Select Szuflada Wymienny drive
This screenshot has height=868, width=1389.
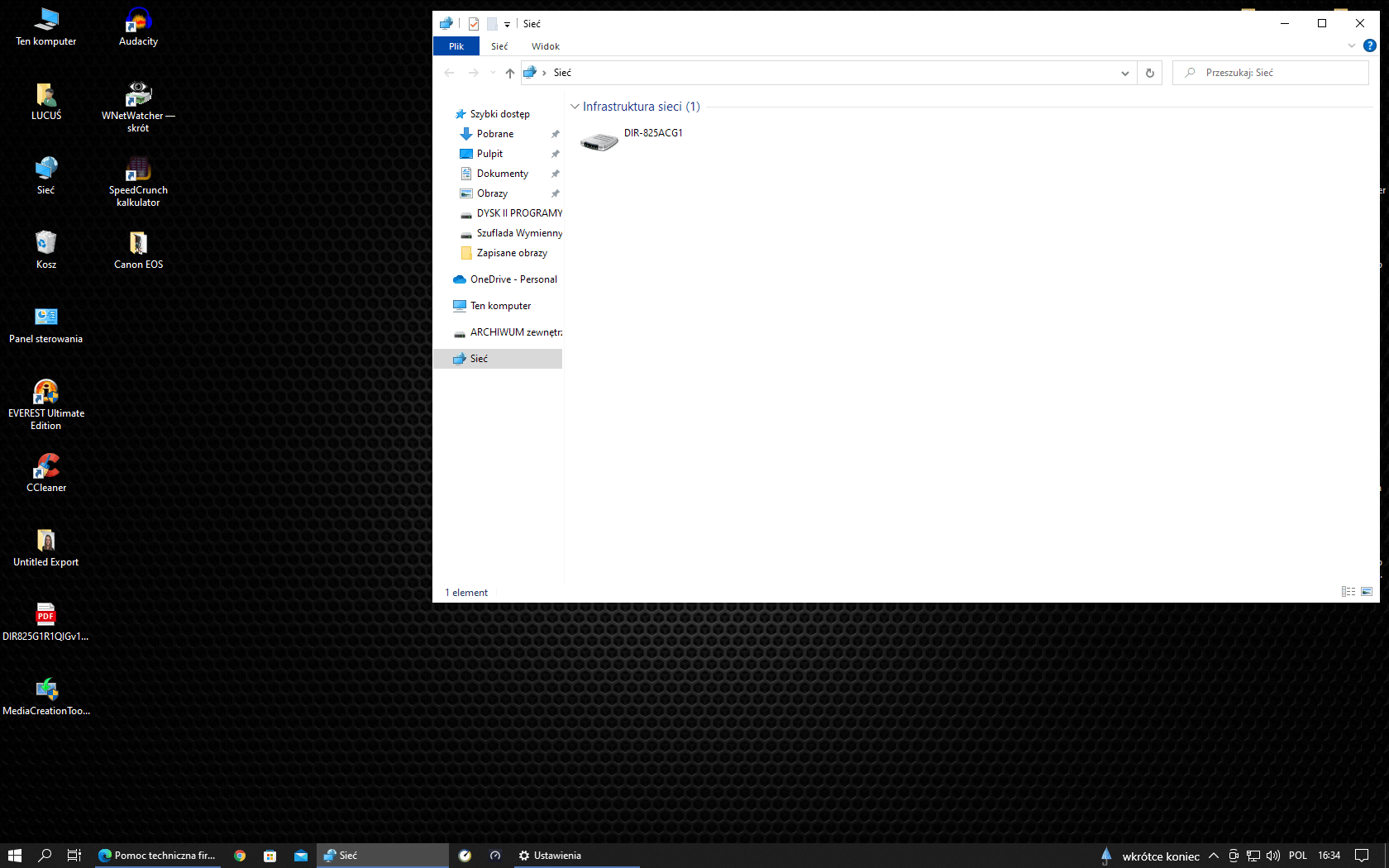point(499,233)
